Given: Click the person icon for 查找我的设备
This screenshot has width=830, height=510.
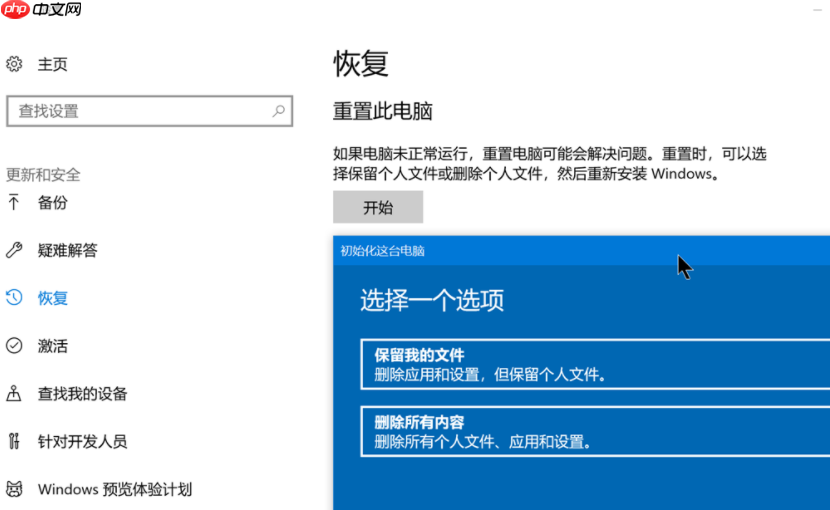Looking at the screenshot, I should pos(14,394).
